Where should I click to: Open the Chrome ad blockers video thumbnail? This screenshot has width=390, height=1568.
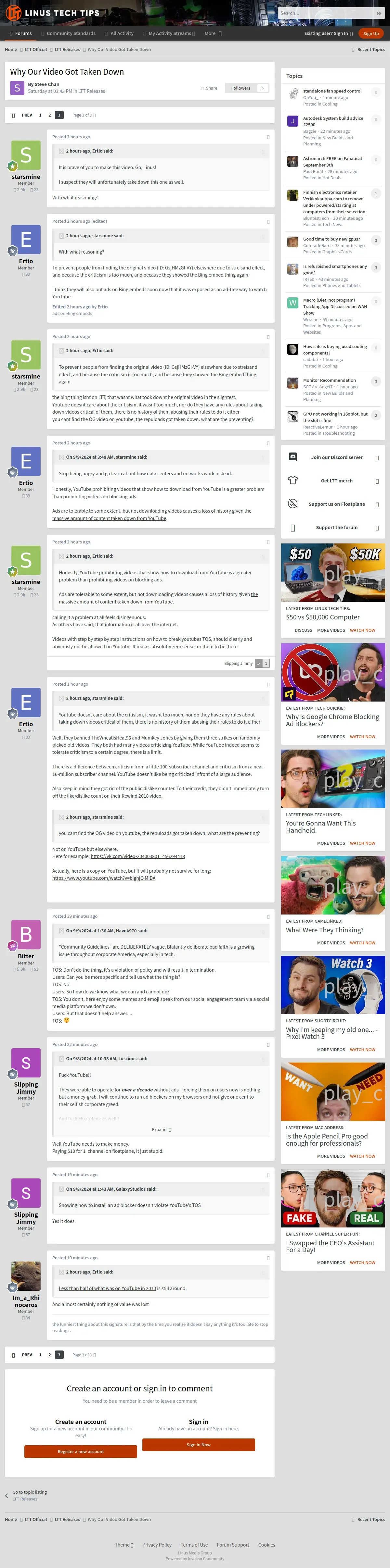click(333, 672)
